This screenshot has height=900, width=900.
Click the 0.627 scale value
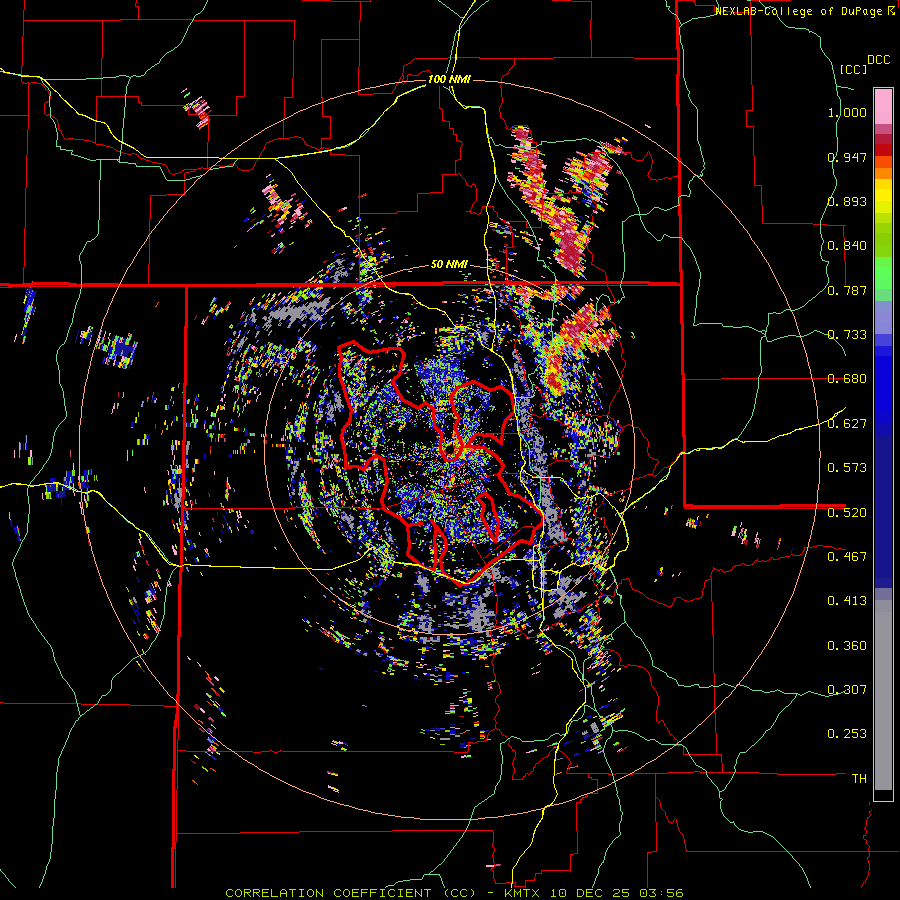click(x=847, y=424)
